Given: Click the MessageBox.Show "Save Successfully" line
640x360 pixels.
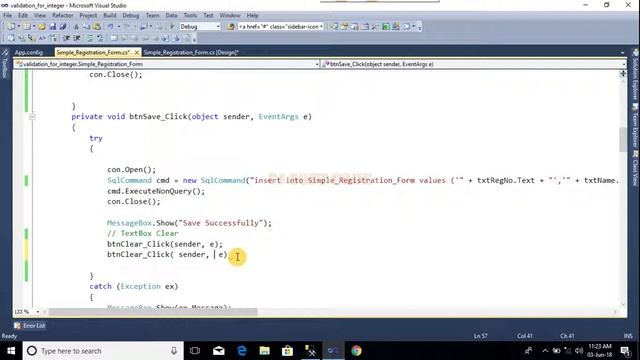Looking at the screenshot, I should [189, 223].
